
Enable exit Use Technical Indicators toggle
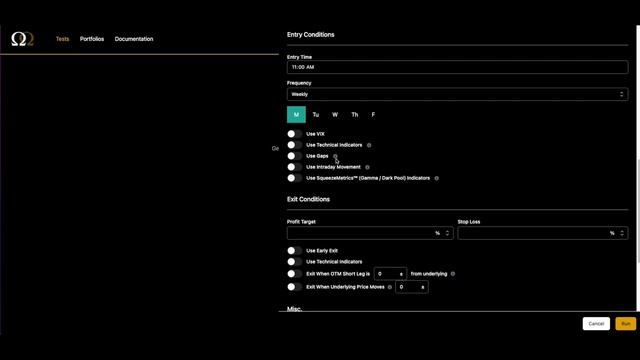[x=294, y=262]
